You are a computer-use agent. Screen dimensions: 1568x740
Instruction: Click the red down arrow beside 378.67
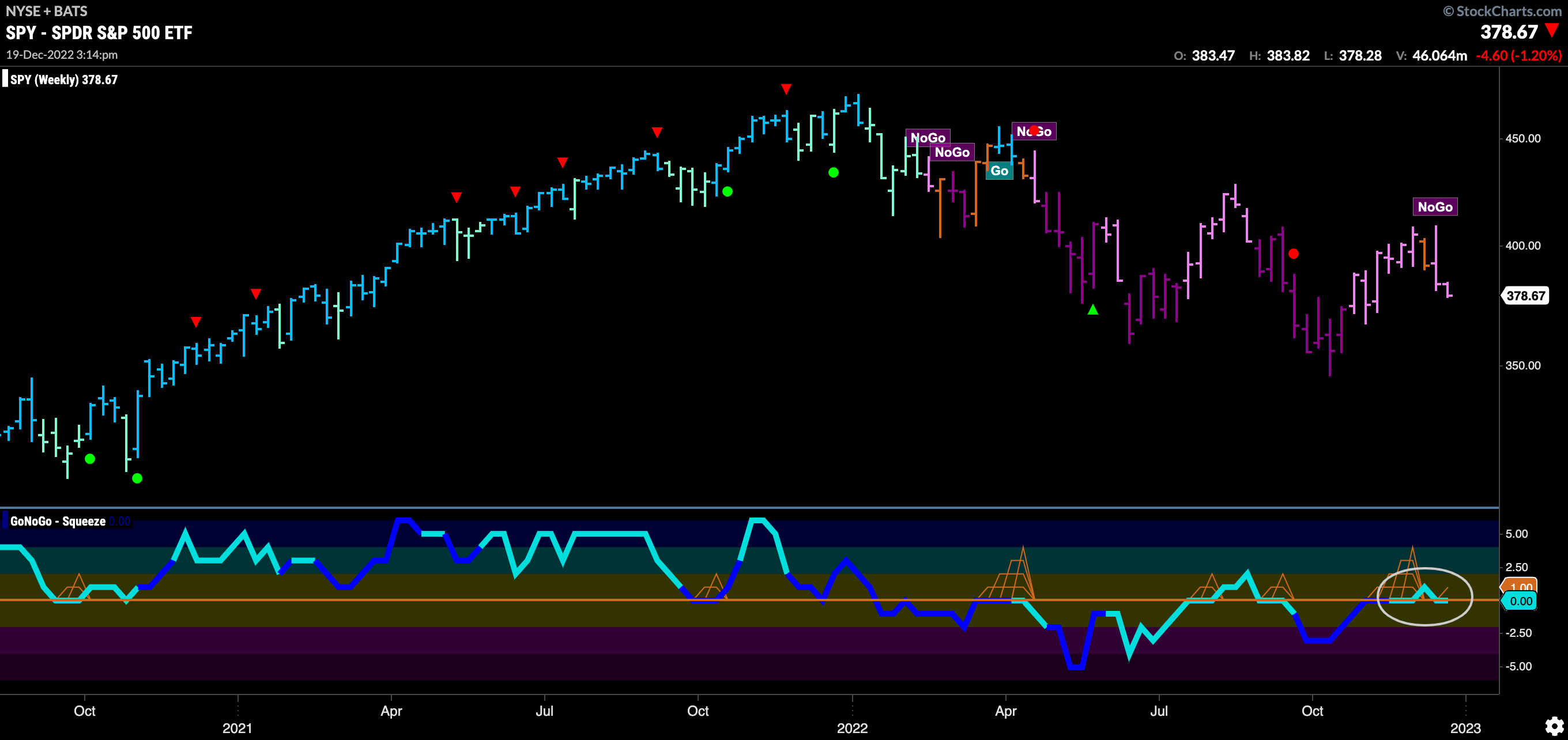point(1552,31)
